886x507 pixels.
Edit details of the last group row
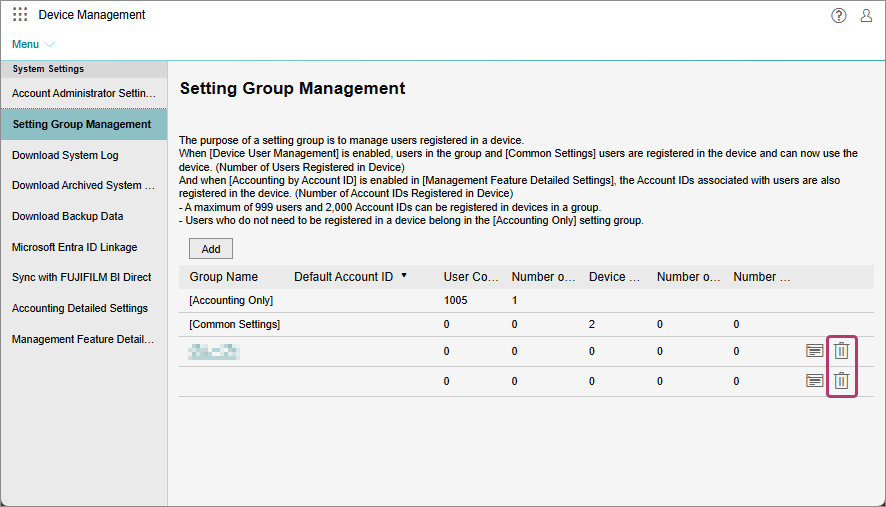pyautogui.click(x=815, y=381)
